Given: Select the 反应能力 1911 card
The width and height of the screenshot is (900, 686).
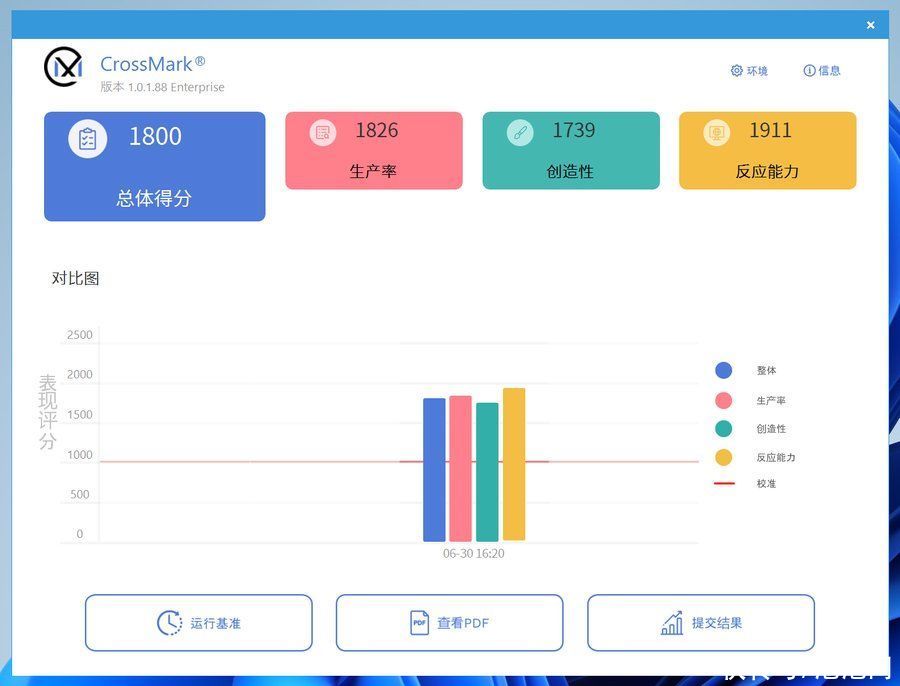Looking at the screenshot, I should pyautogui.click(x=767, y=150).
